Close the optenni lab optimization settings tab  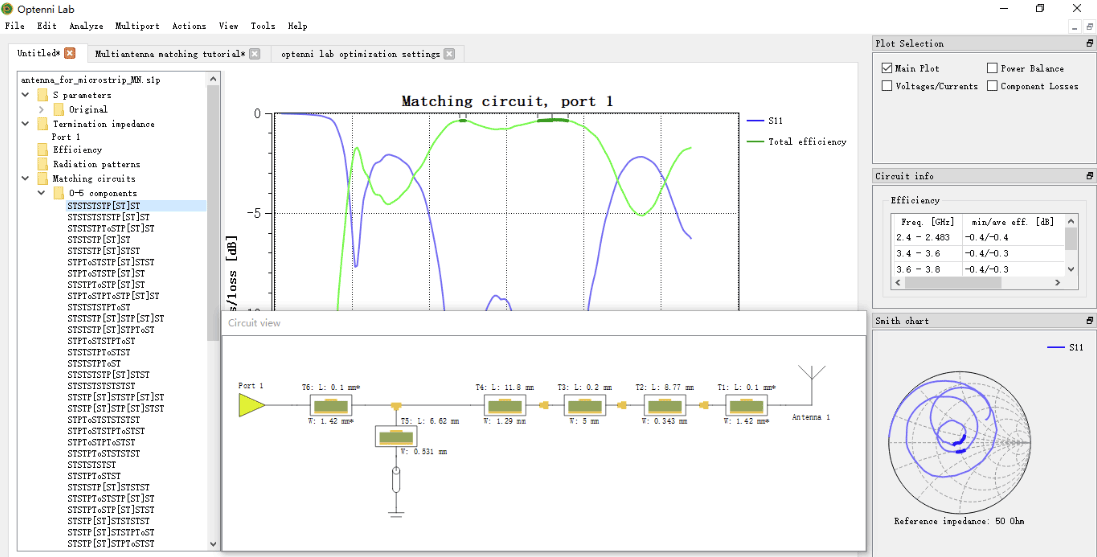point(449,54)
